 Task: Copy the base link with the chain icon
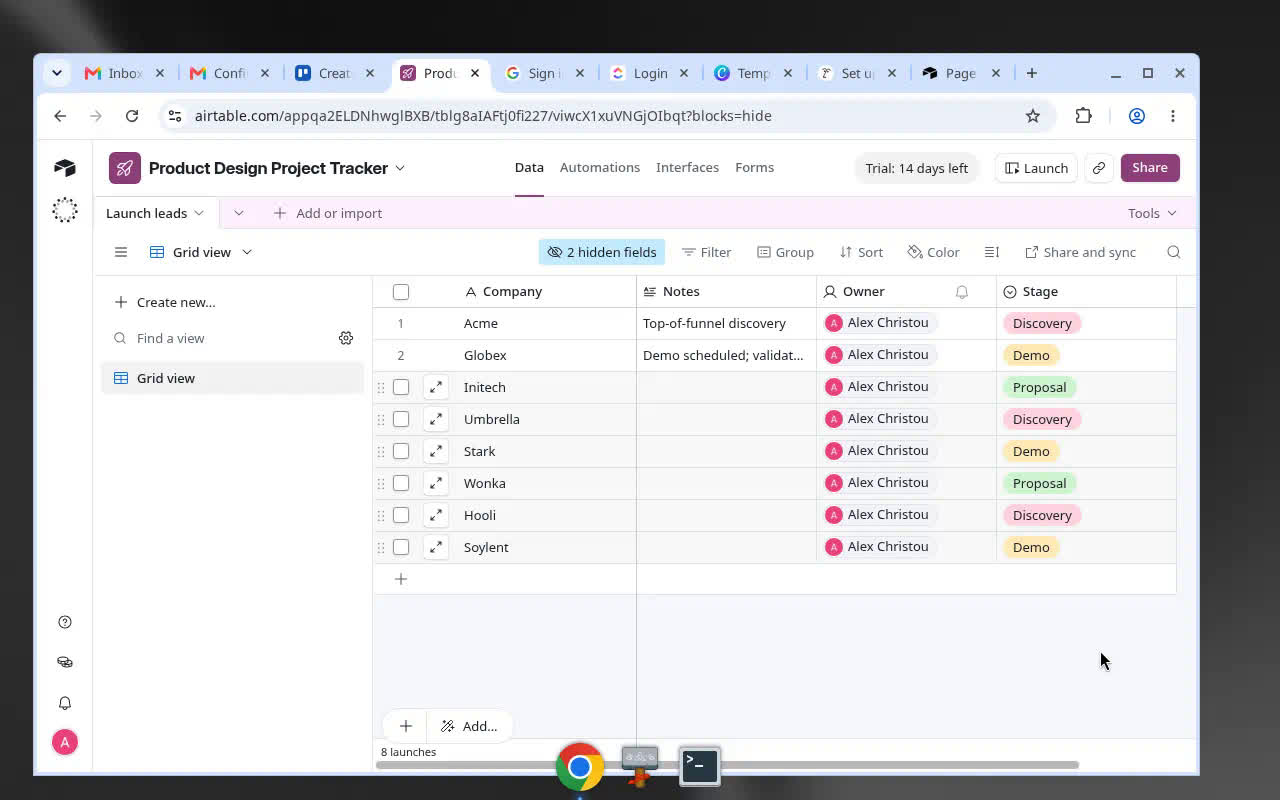point(1099,168)
